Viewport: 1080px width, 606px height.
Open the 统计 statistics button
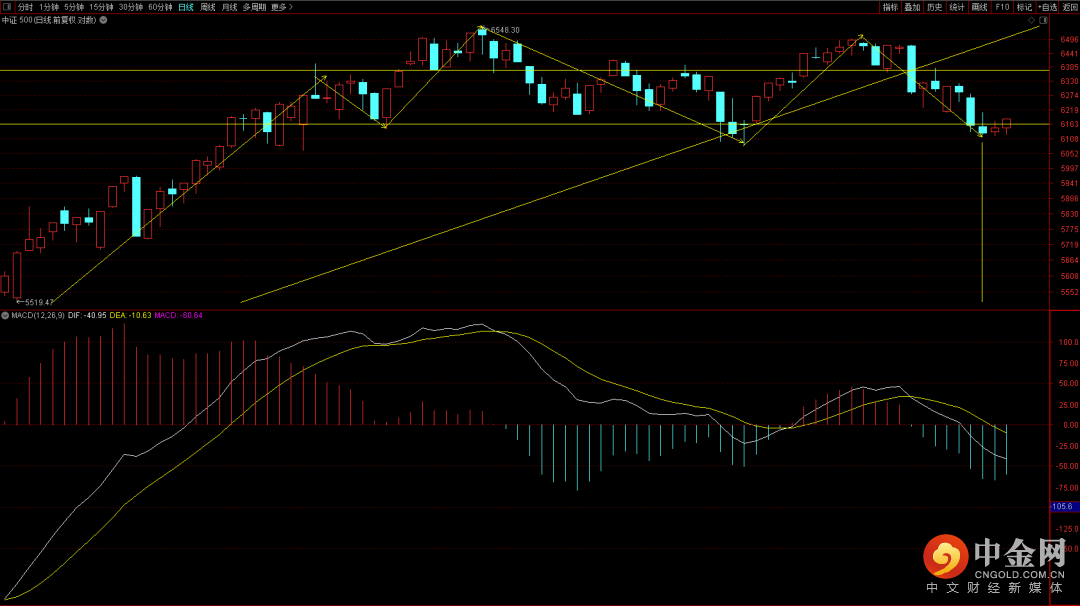(x=957, y=7)
